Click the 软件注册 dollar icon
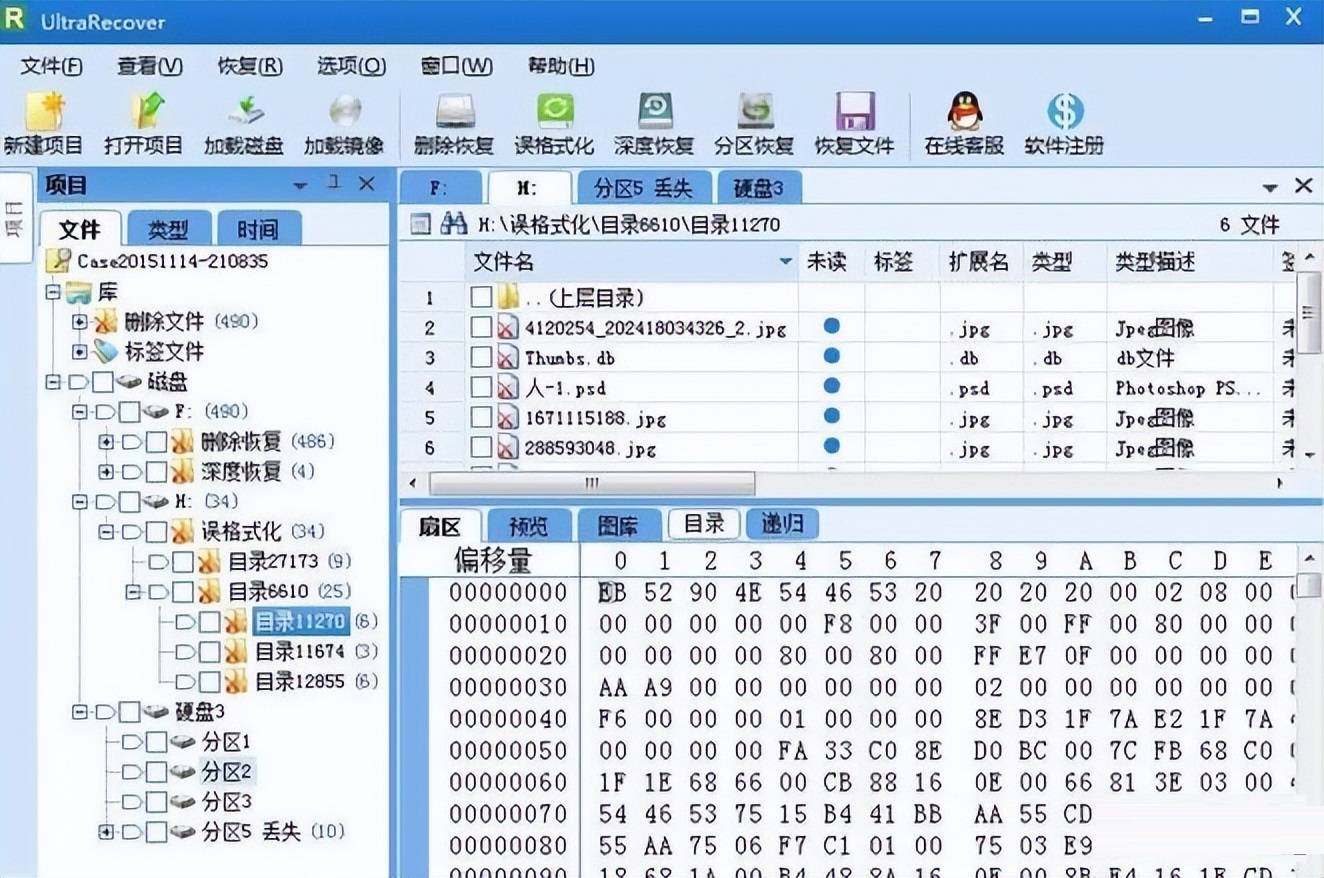The width and height of the screenshot is (1324, 878). tap(1064, 112)
